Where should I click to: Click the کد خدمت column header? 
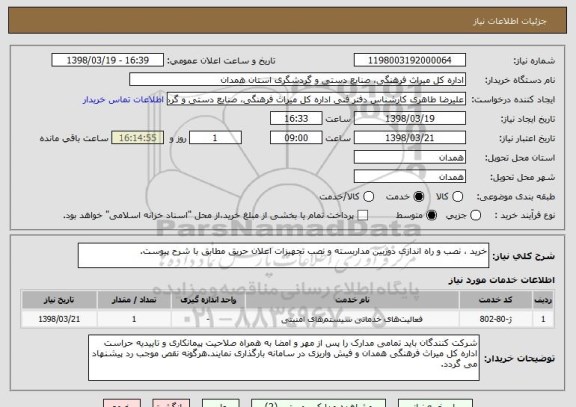pos(496,300)
